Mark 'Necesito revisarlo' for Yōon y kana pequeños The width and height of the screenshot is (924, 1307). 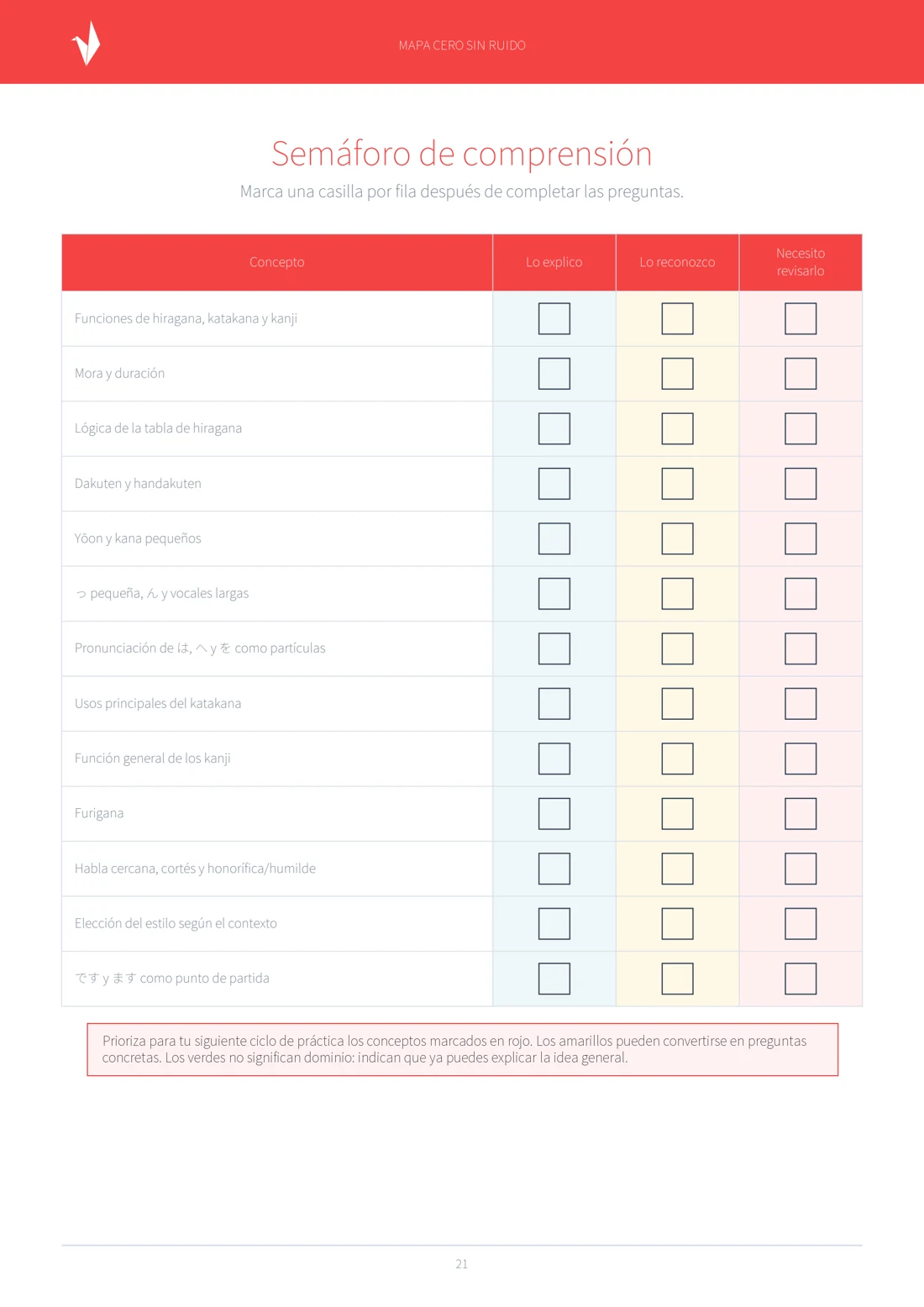point(801,538)
